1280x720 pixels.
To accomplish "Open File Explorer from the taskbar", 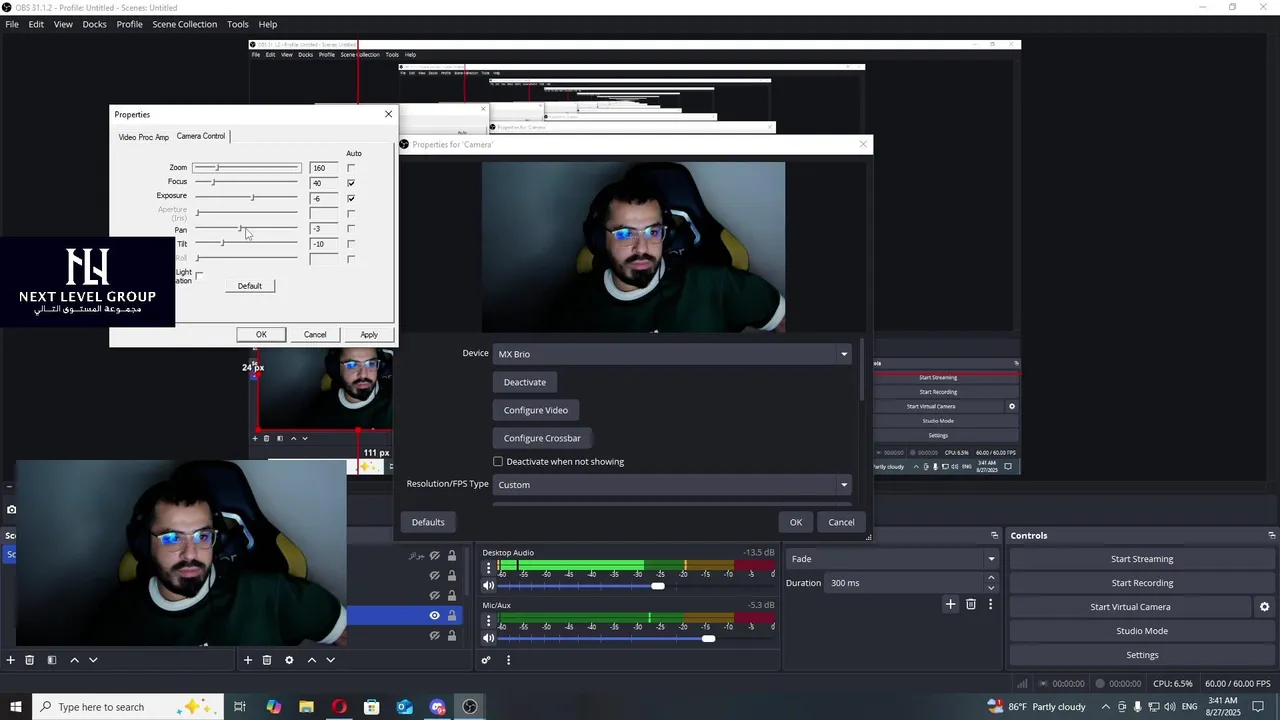I will [307, 707].
